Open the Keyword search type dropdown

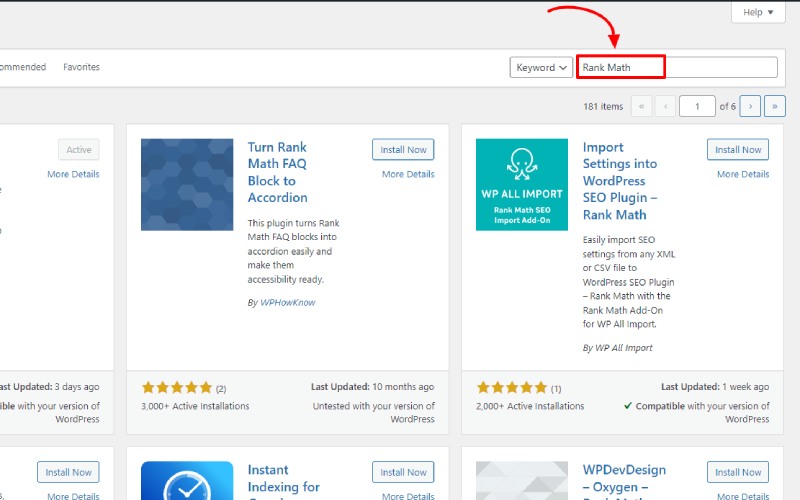(x=541, y=67)
